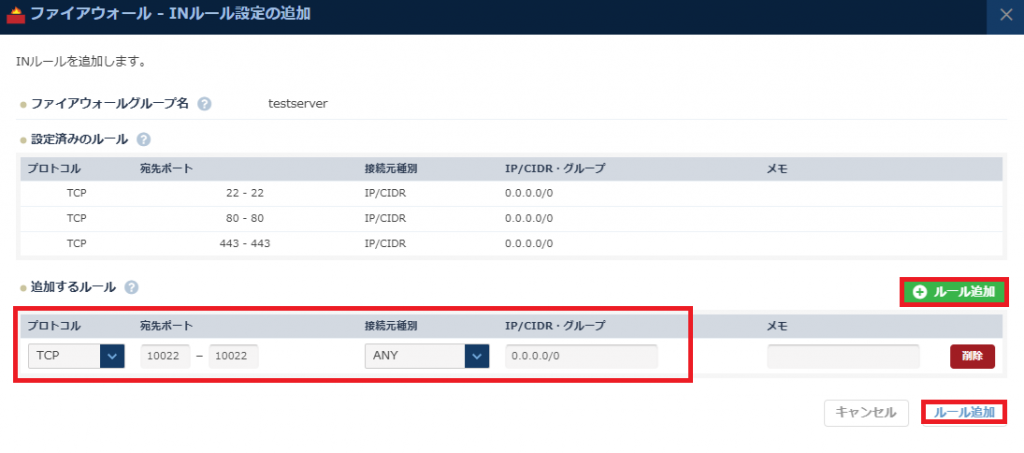Submit with the blue ルール追加 button at bottom
This screenshot has width=1024, height=453.
pyautogui.click(x=963, y=412)
